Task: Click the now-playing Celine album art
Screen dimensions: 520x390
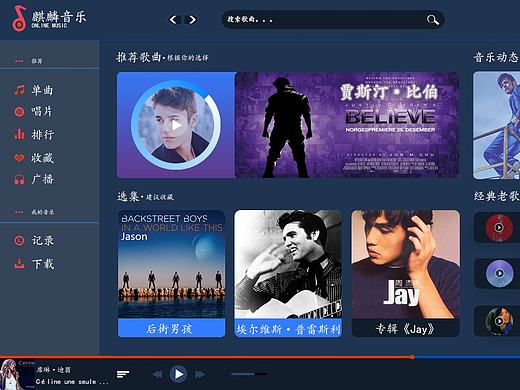Action: tap(17, 374)
